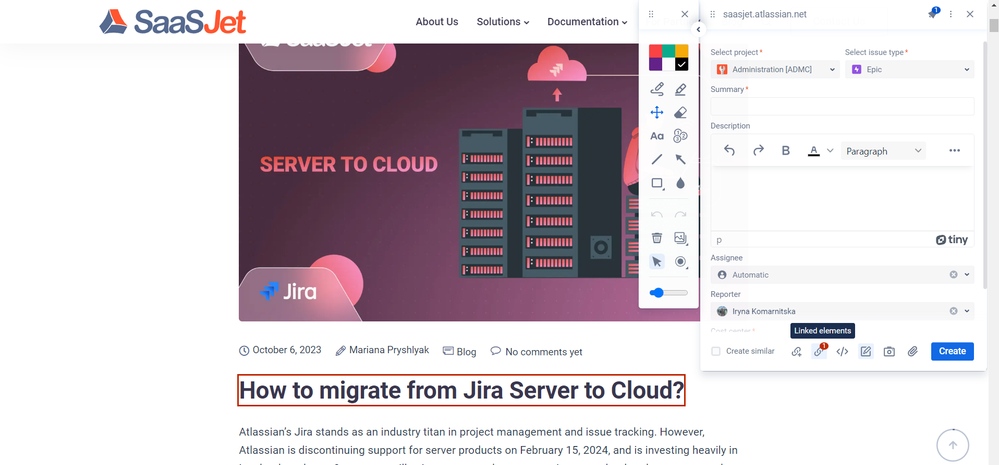Click the text color A button
The height and width of the screenshot is (465, 999).
point(814,151)
